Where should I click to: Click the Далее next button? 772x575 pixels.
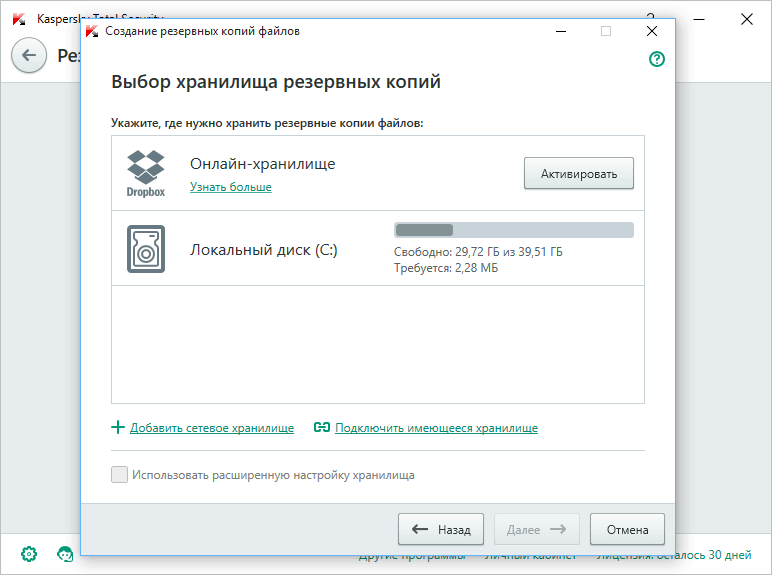(x=537, y=529)
